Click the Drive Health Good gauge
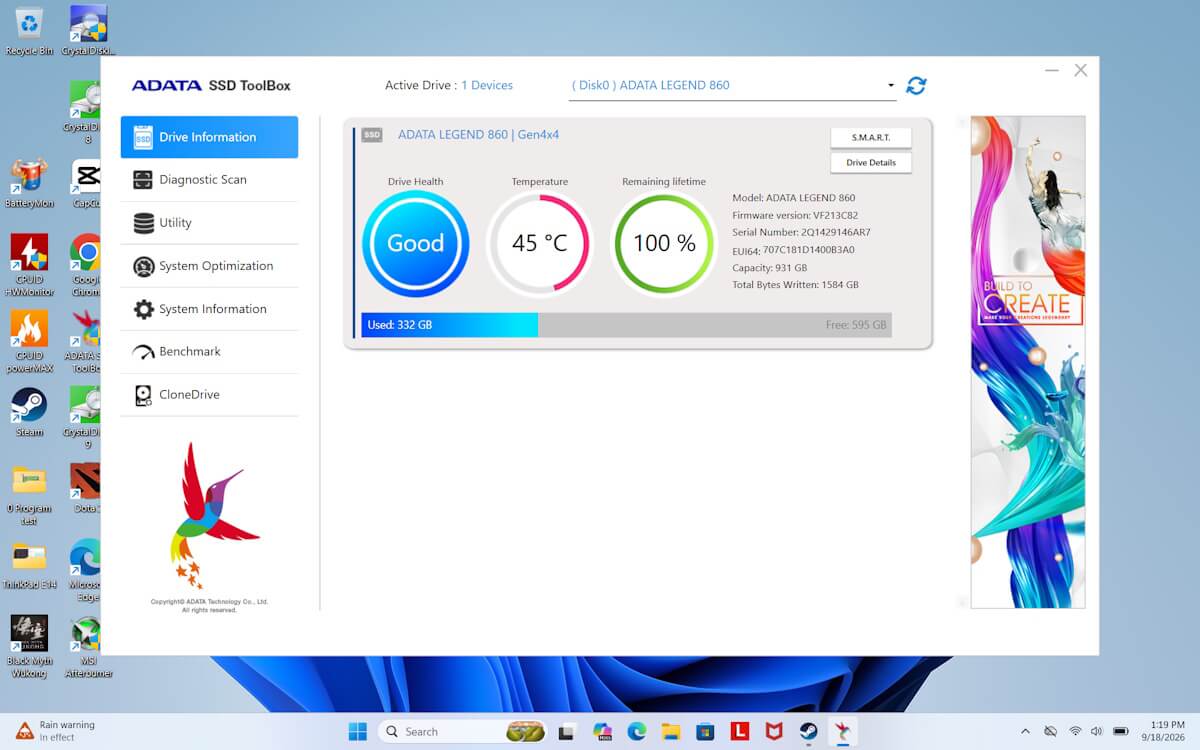This screenshot has height=750, width=1200. [x=415, y=243]
